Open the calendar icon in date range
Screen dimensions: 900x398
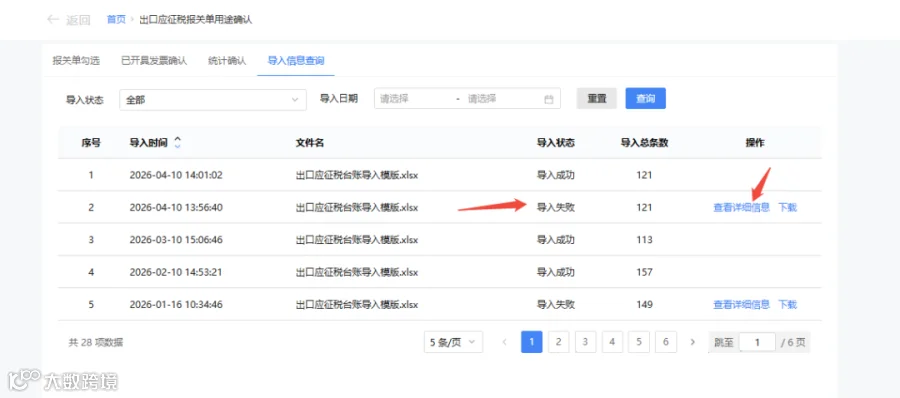pyautogui.click(x=549, y=99)
